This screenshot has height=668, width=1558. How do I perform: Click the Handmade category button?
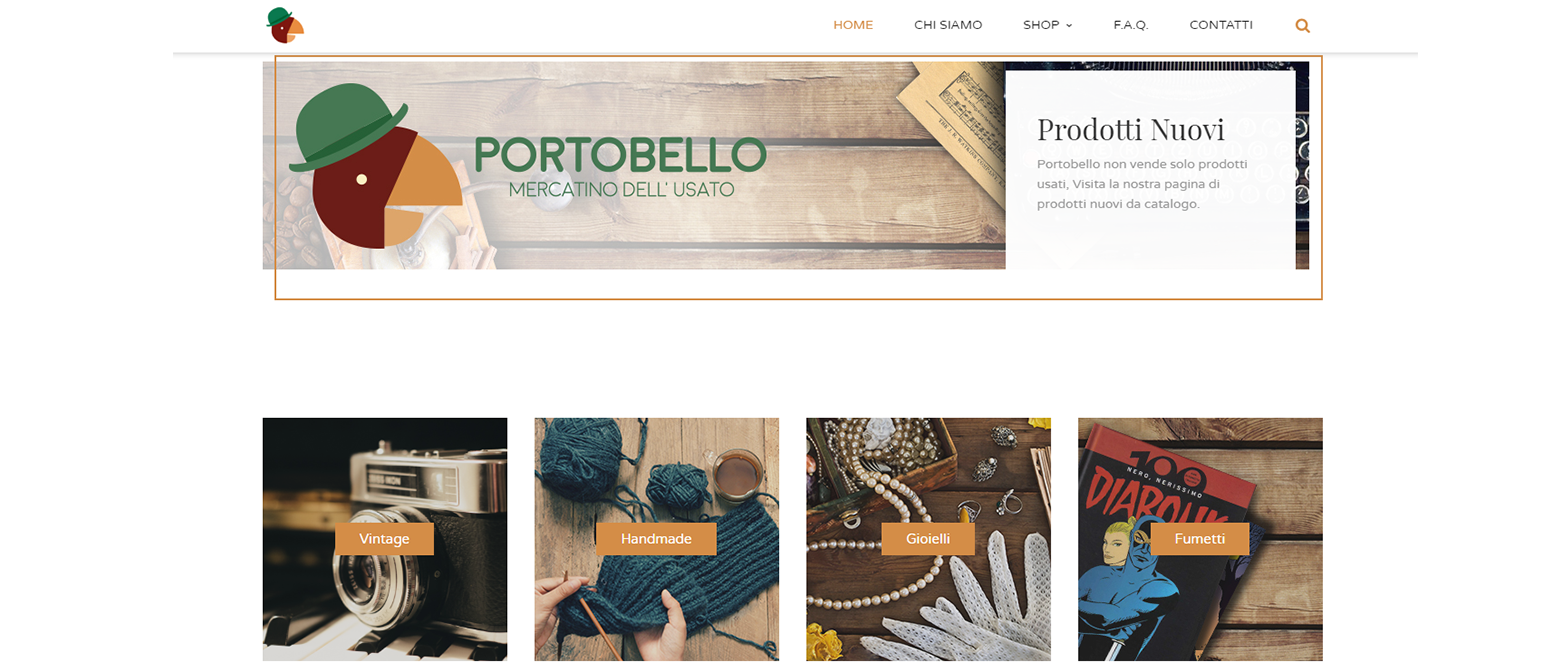(x=656, y=539)
